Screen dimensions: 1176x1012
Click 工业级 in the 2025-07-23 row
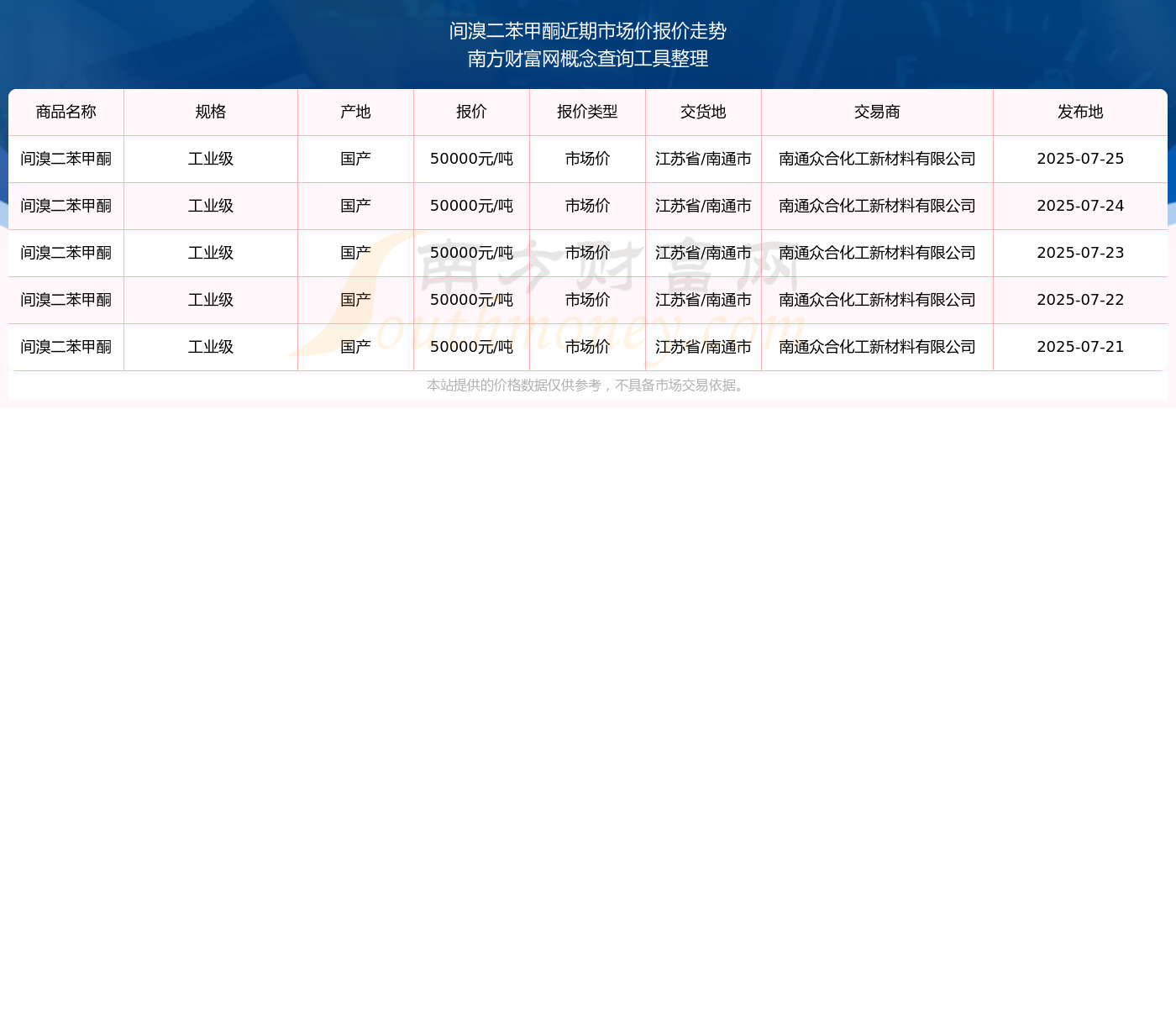[211, 253]
